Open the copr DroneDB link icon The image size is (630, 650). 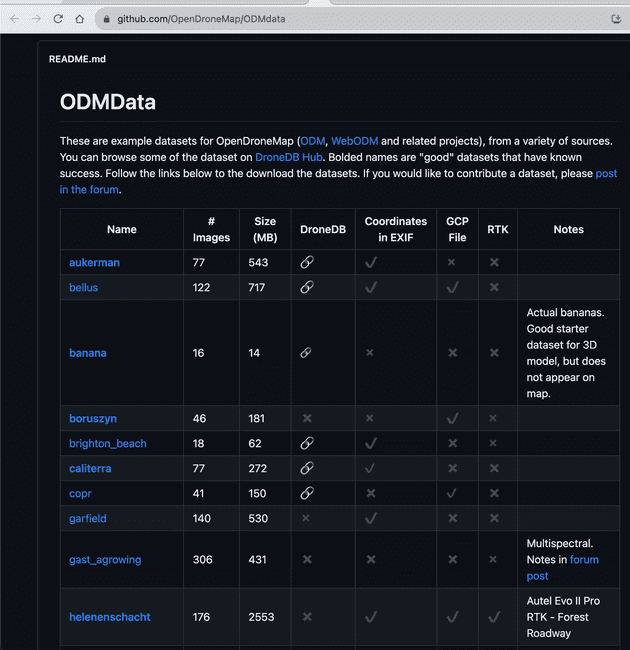[307, 493]
